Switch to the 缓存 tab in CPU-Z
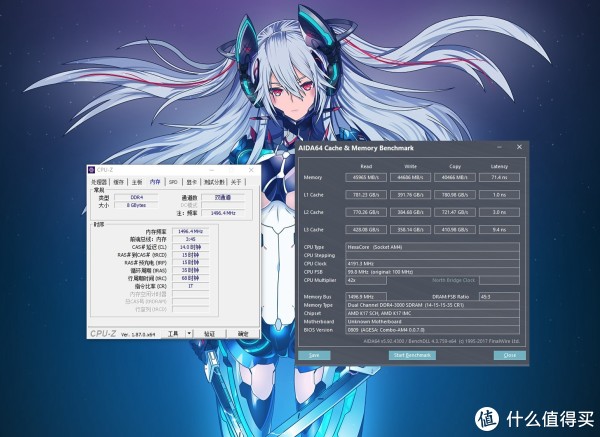 click(119, 182)
